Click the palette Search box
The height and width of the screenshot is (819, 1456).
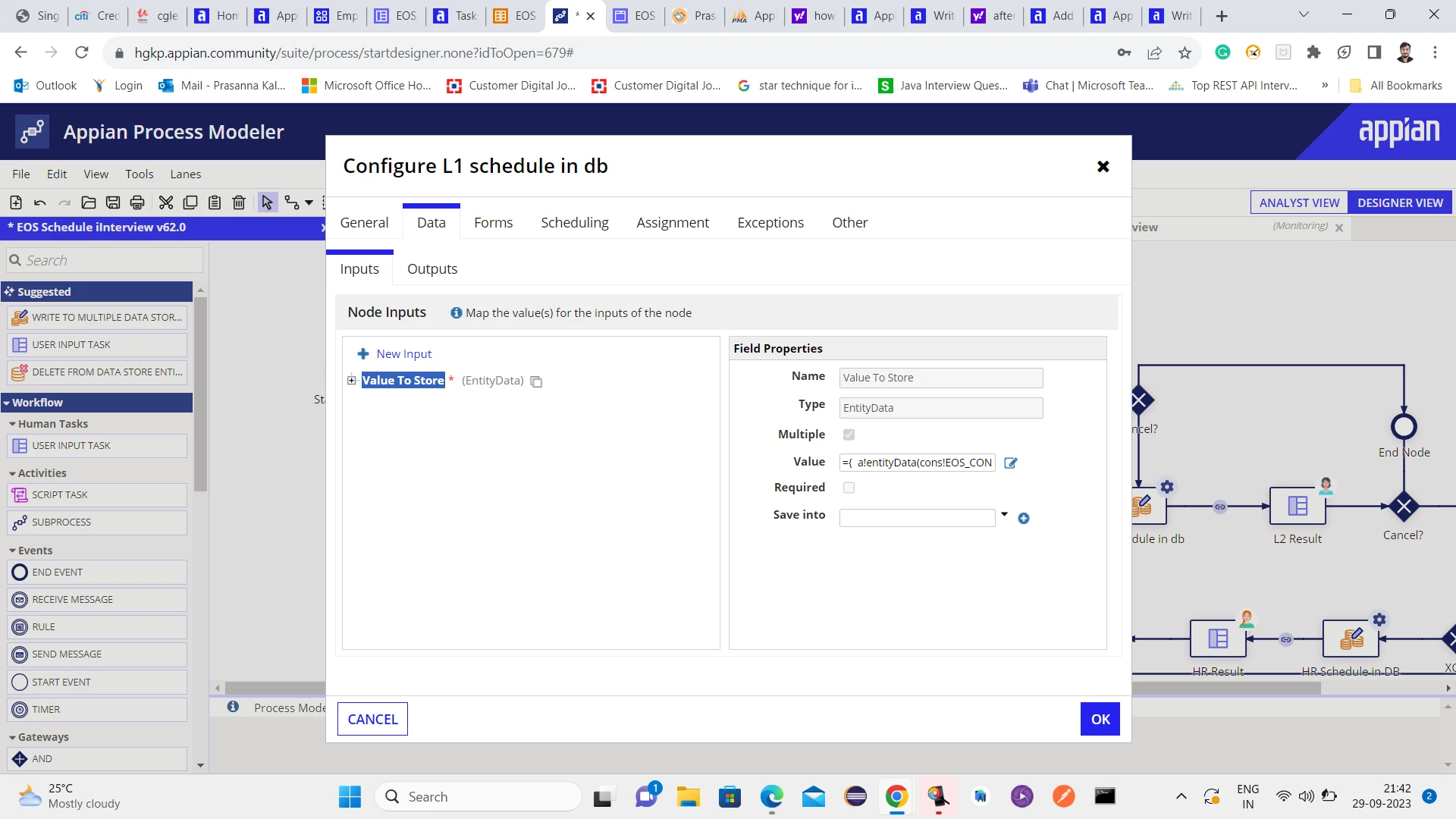click(105, 260)
